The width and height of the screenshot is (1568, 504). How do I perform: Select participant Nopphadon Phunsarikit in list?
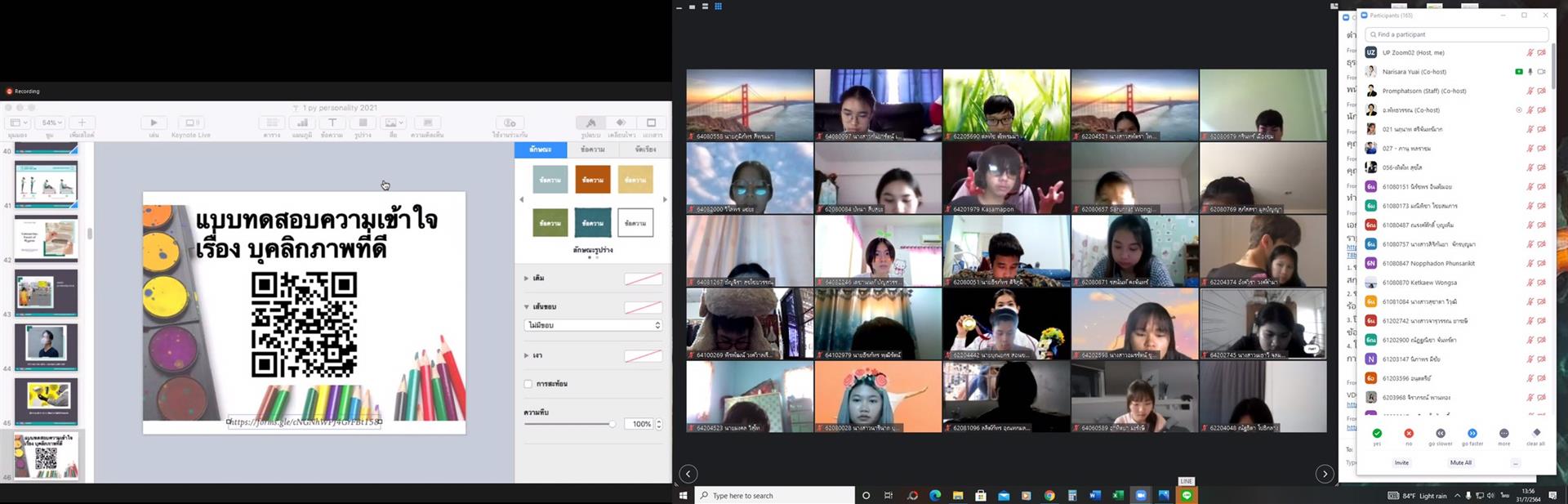1455,263
